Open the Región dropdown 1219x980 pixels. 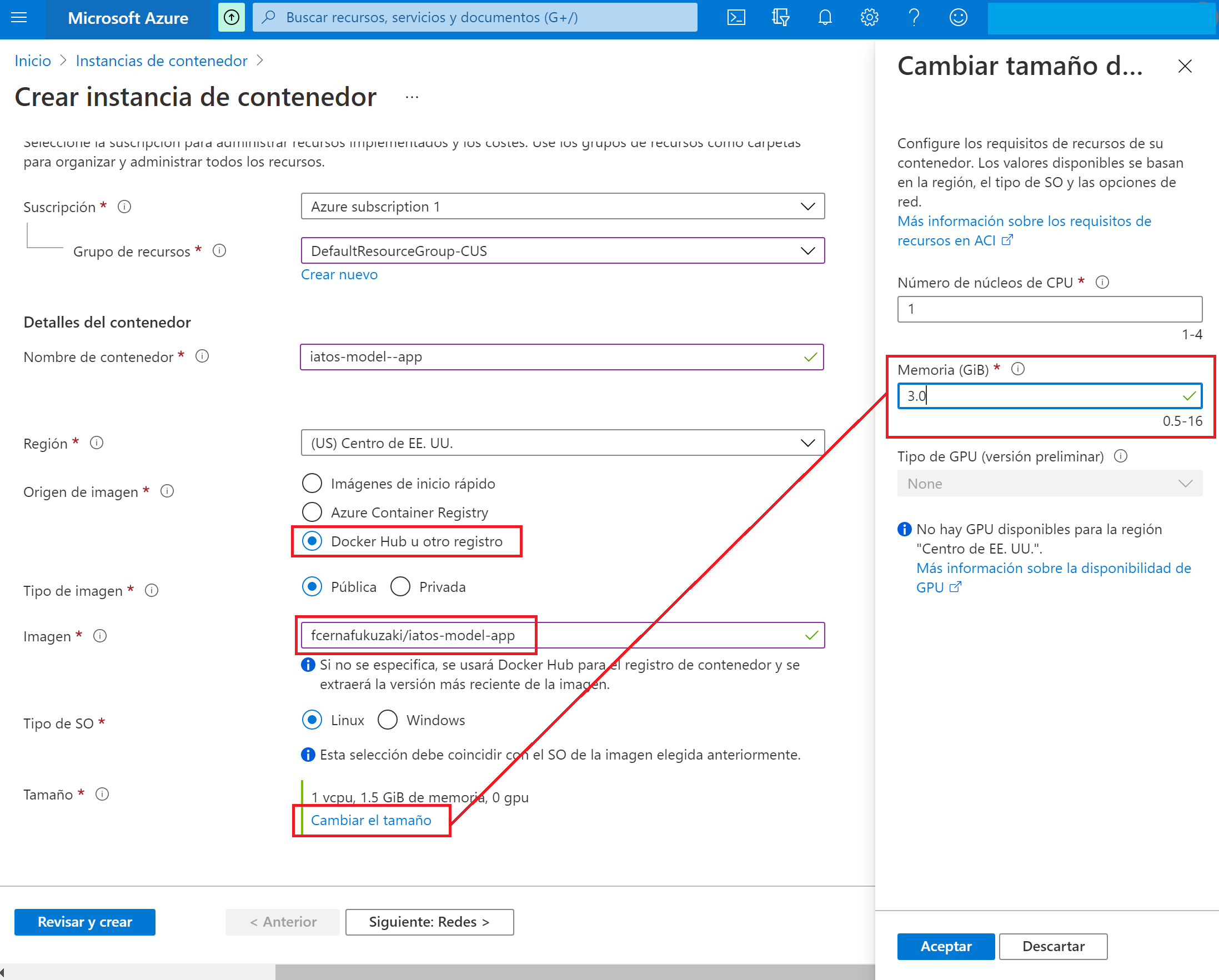562,443
